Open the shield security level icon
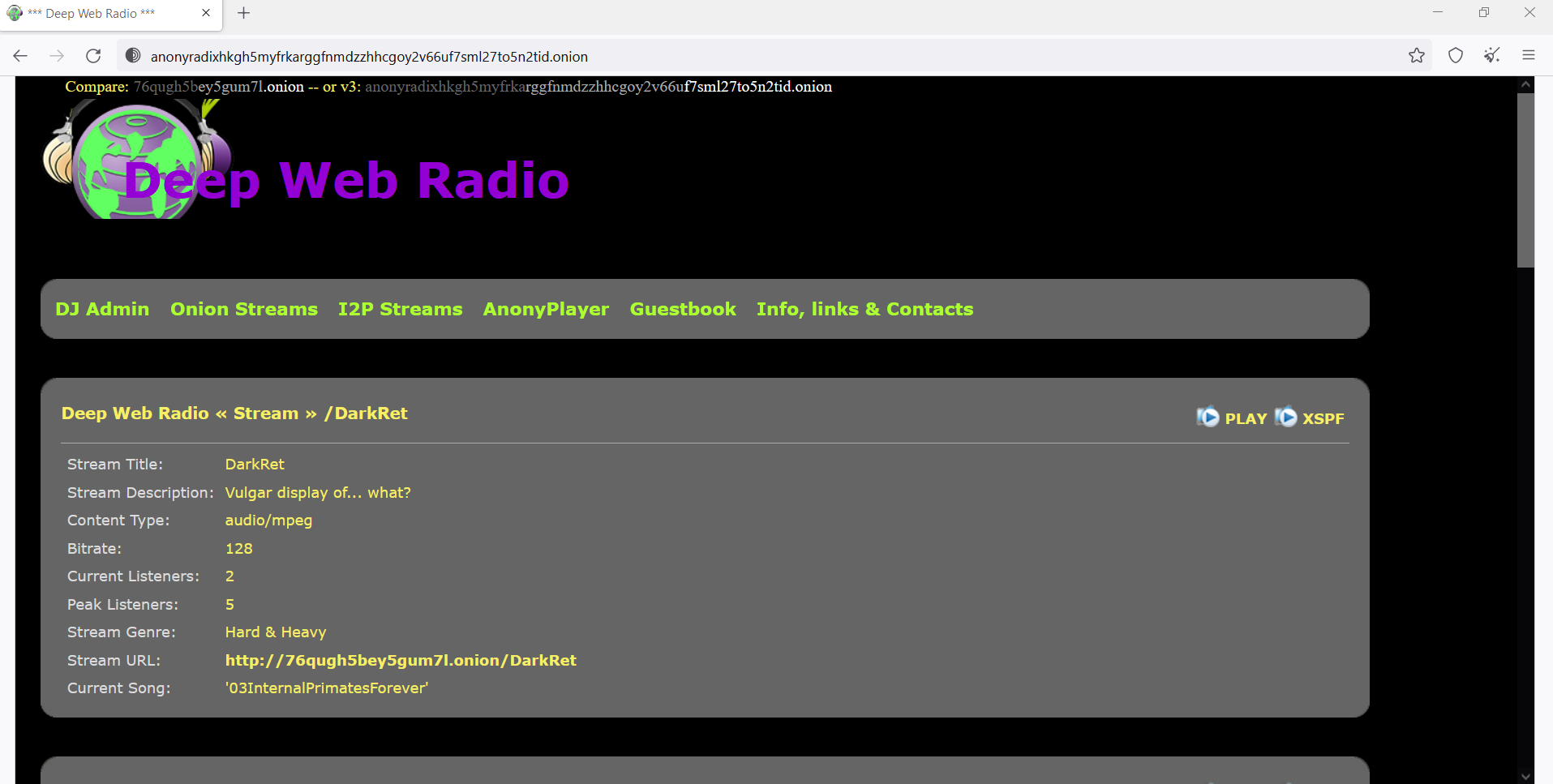 point(1456,56)
